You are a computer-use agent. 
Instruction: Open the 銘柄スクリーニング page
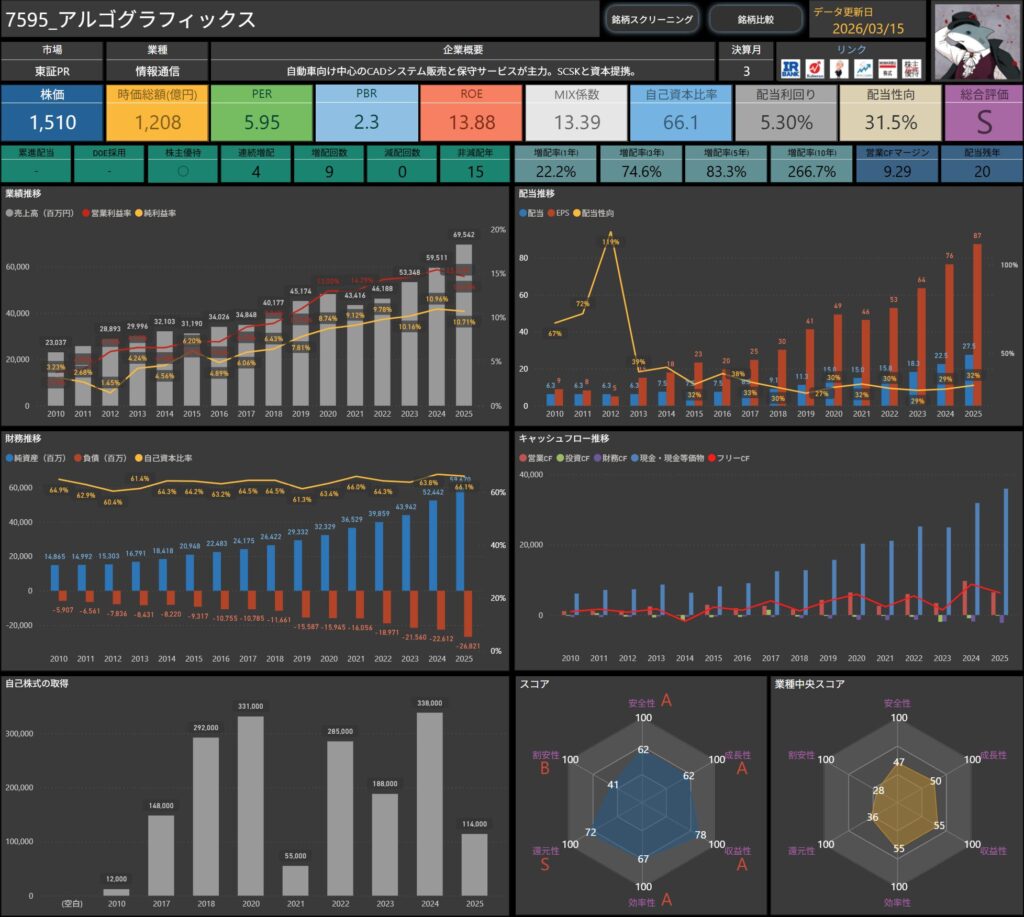point(652,19)
